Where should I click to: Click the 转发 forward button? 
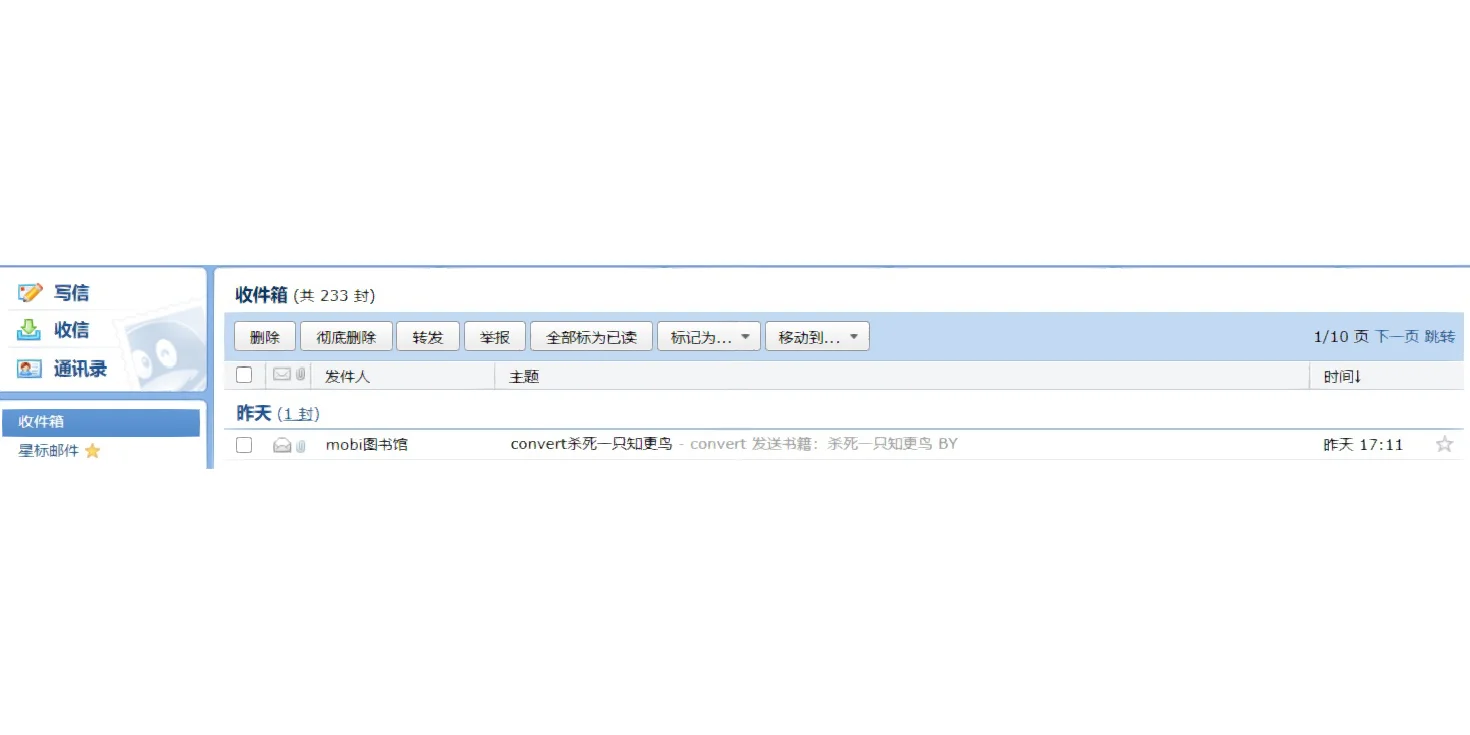pyautogui.click(x=427, y=337)
